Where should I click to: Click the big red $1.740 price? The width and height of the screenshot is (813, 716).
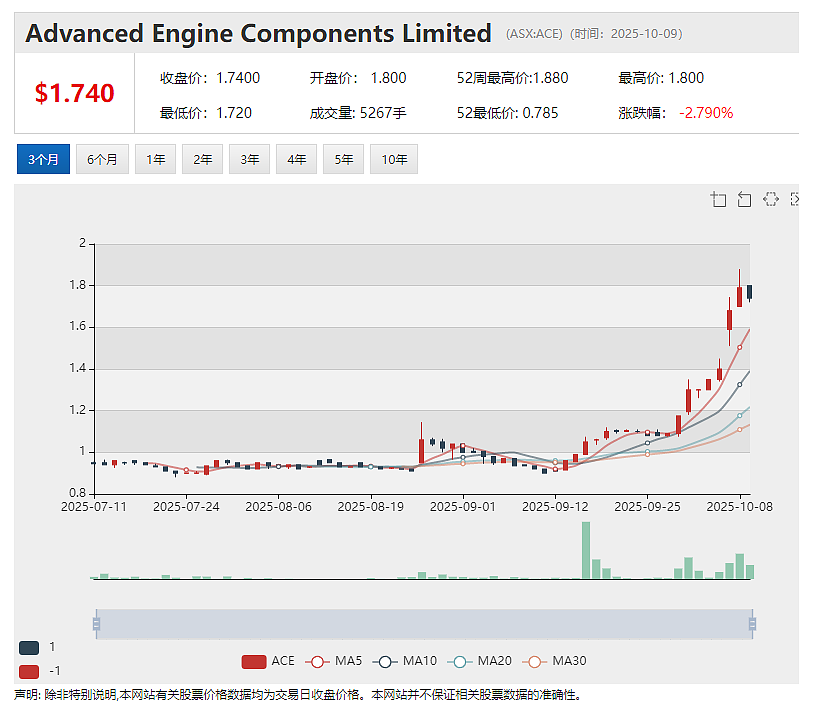(x=74, y=93)
